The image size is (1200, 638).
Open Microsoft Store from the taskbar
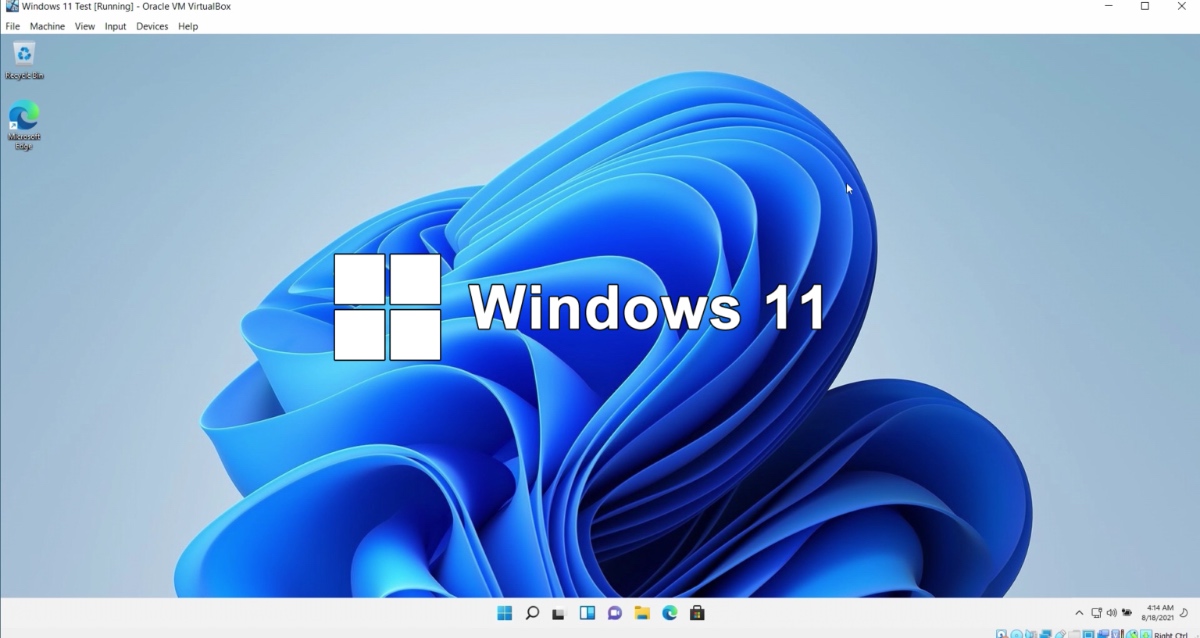tap(697, 613)
